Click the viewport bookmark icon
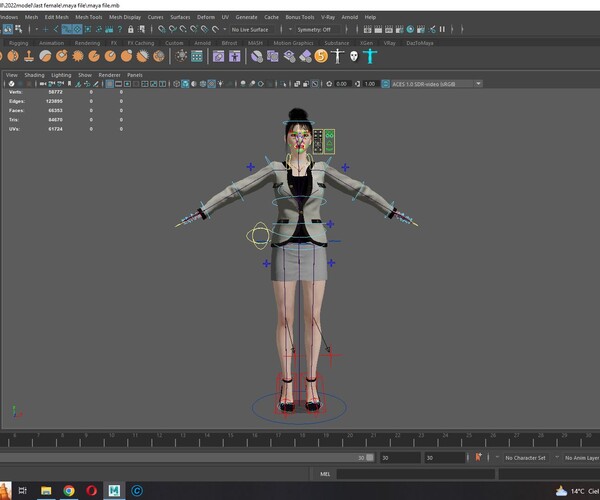Viewport: 600px width, 500px height. (69, 84)
